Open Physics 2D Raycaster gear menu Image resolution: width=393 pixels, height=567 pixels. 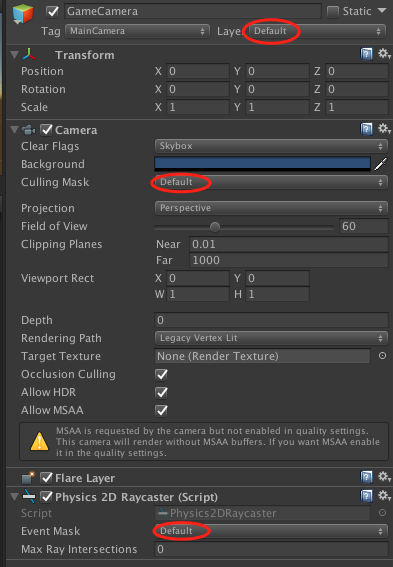(384, 495)
